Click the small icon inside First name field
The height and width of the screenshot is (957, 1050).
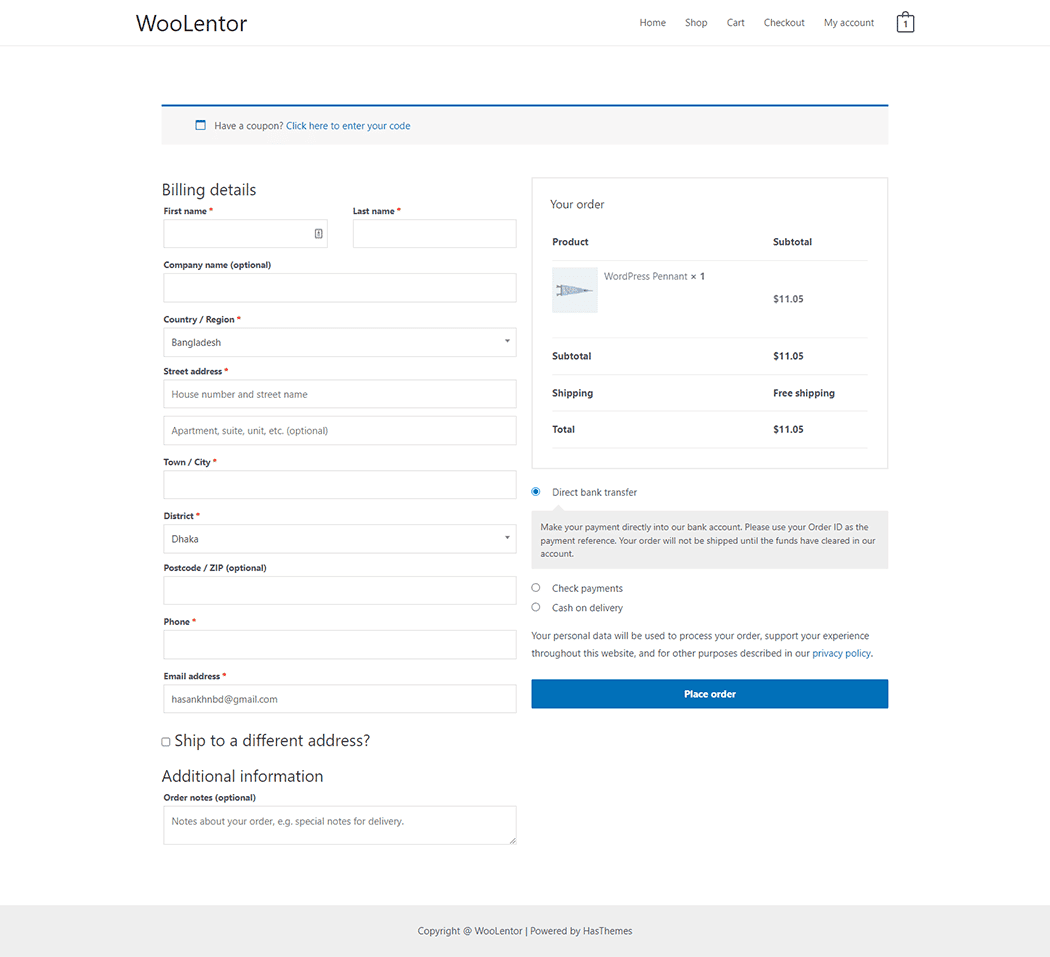click(318, 232)
